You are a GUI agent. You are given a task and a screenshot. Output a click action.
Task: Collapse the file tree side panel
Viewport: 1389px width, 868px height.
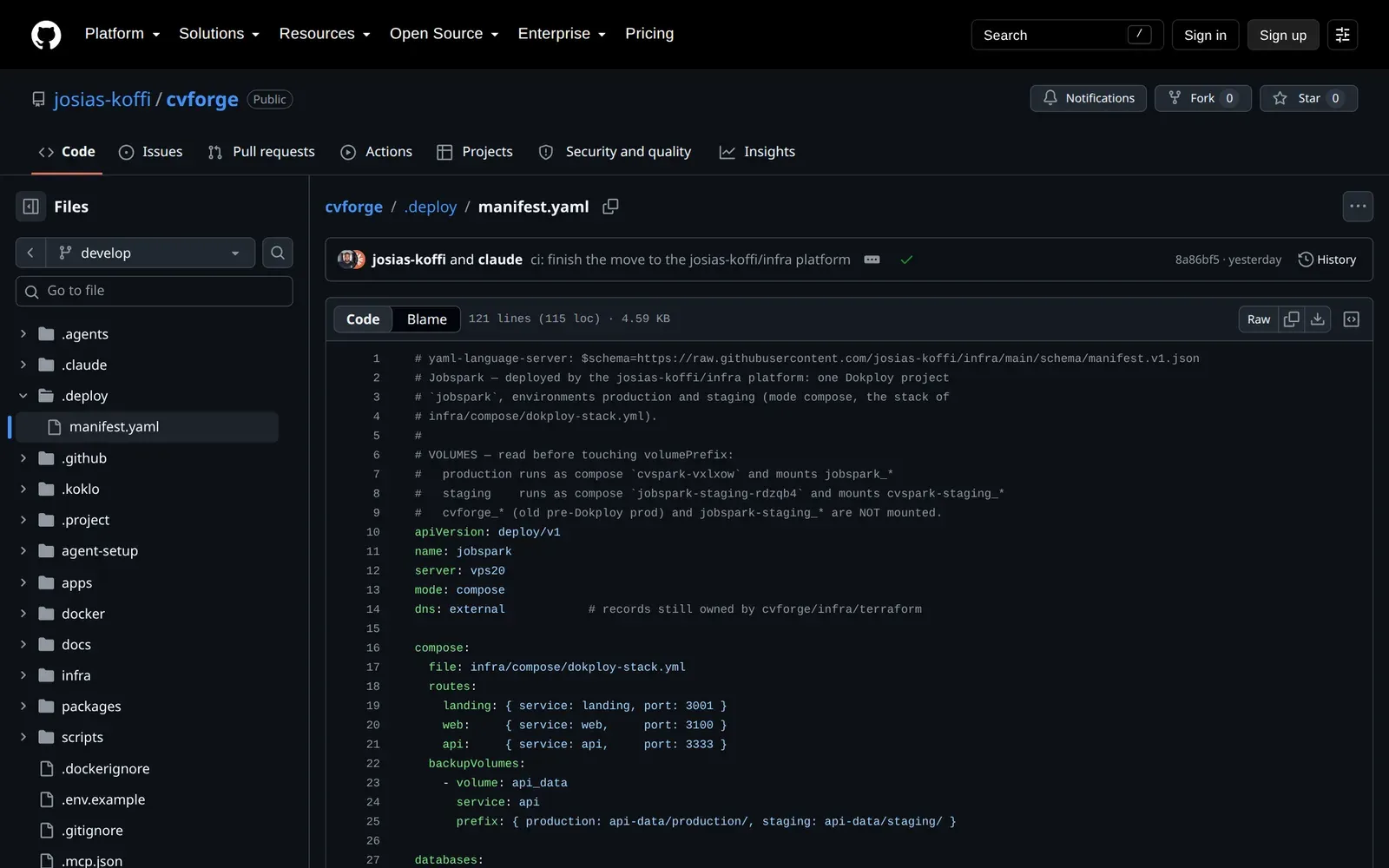click(30, 207)
